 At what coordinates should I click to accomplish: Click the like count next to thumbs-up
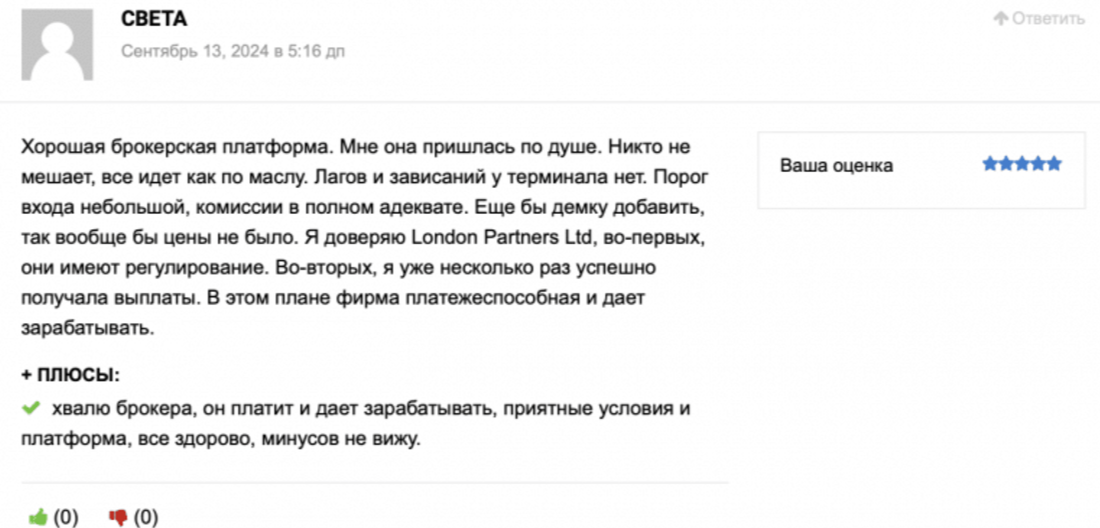tap(66, 517)
